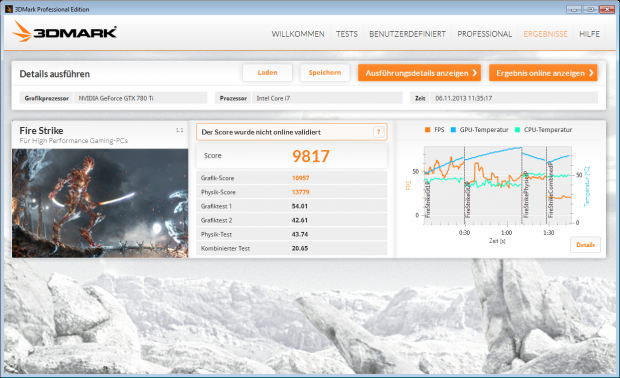Click the Grafik-Score value 10957
Screen dimensions: 620x378
[301, 178]
